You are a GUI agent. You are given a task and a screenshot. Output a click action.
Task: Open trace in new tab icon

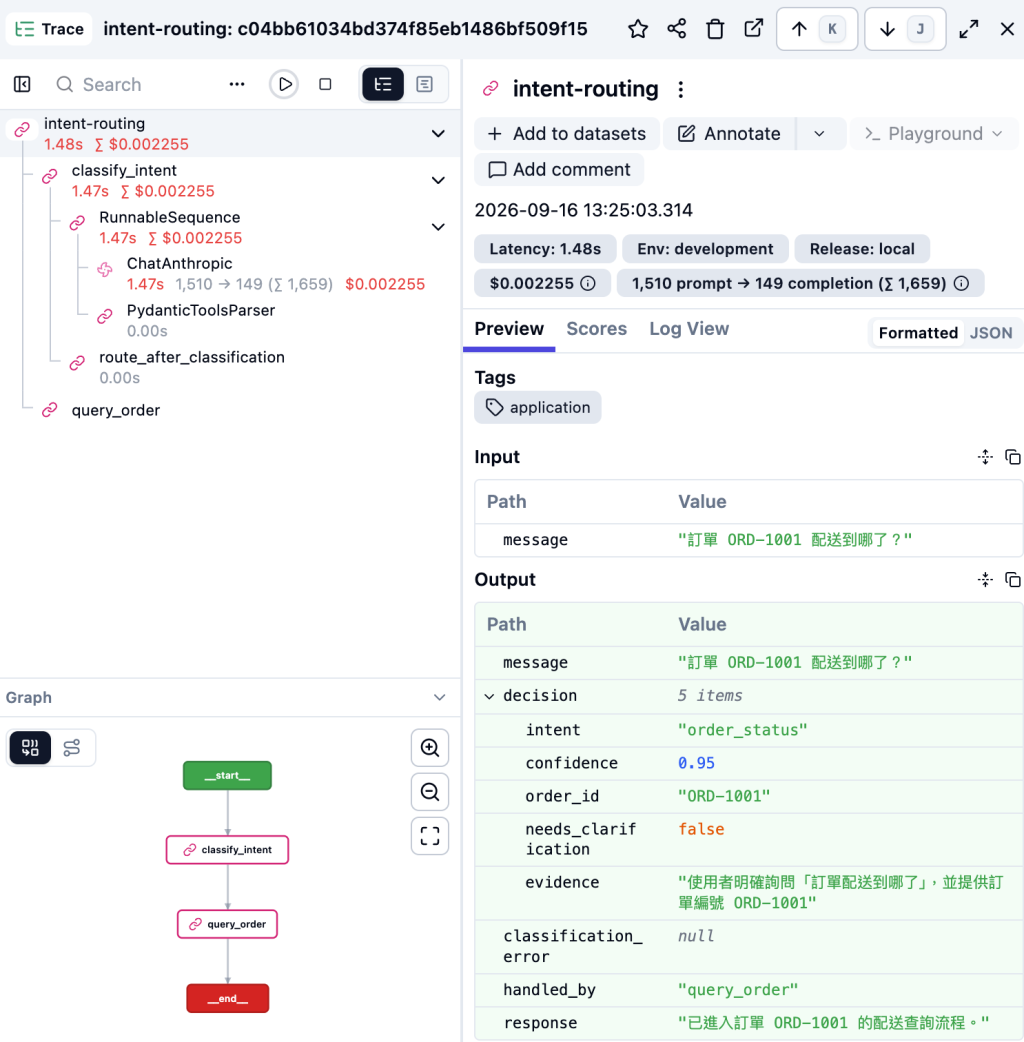click(x=754, y=29)
